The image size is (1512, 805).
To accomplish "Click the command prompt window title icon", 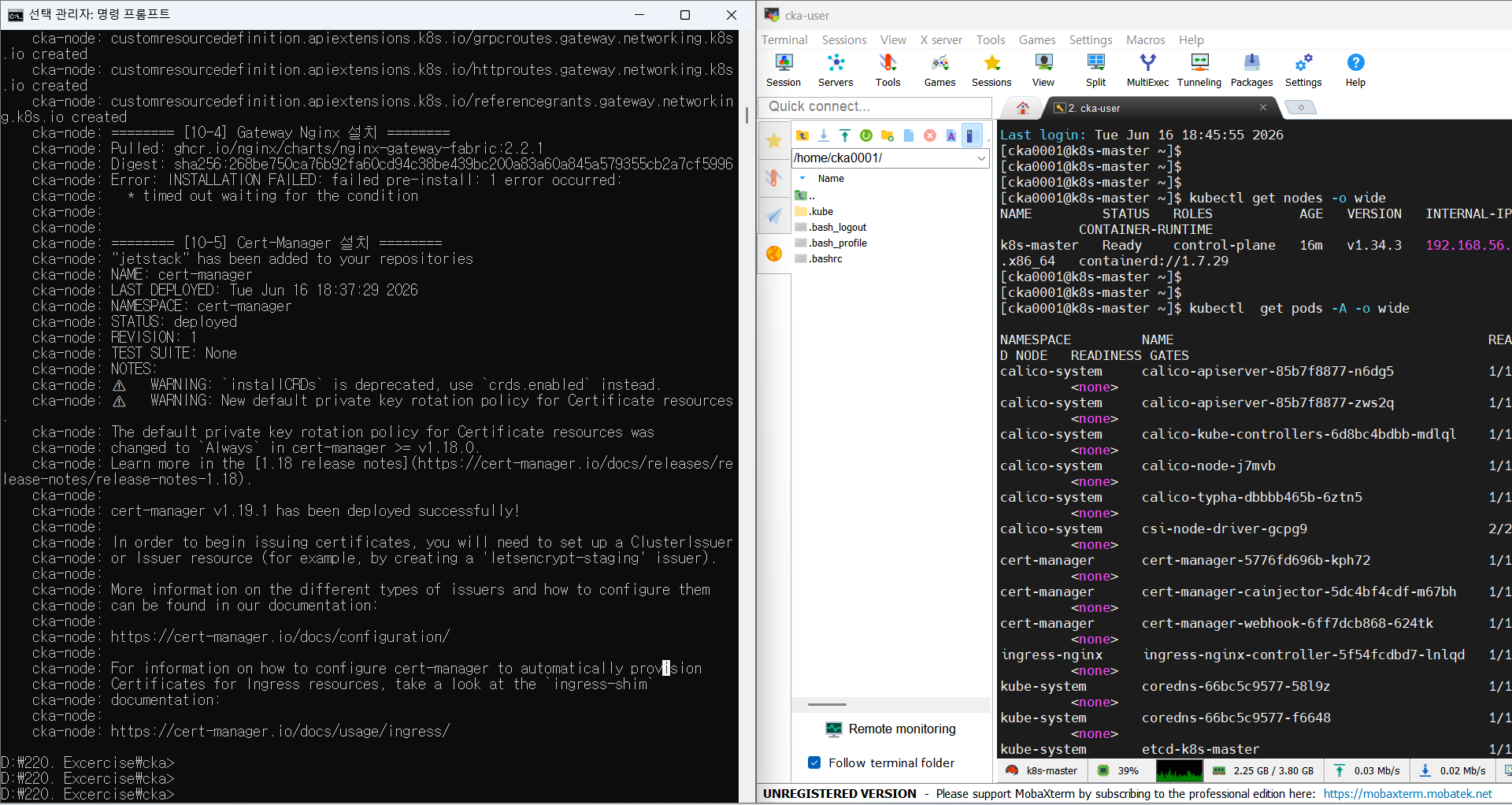I will tap(14, 14).
